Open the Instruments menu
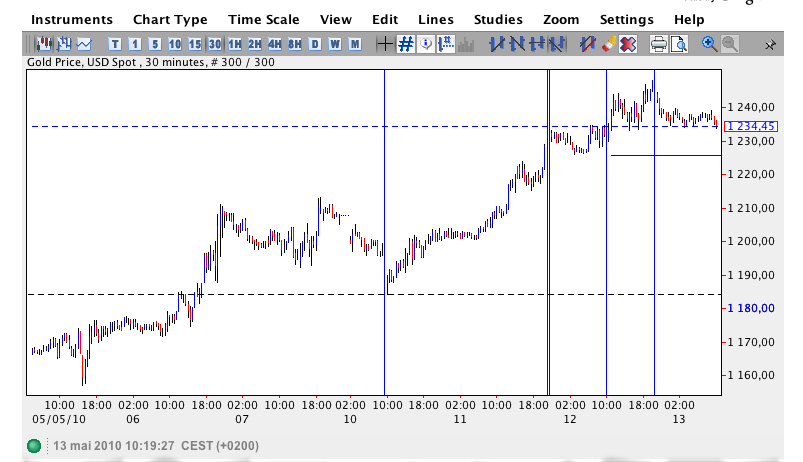Viewport: 803px width, 462px height. coord(71,19)
